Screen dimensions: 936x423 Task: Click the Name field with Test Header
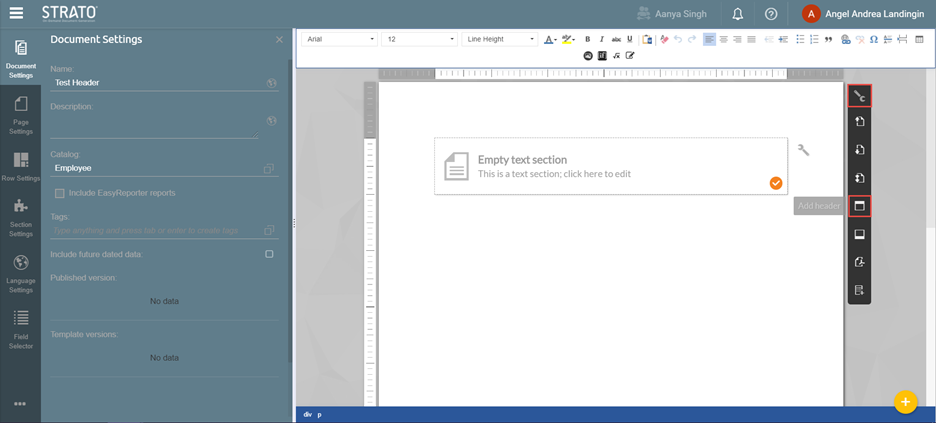[x=155, y=83]
